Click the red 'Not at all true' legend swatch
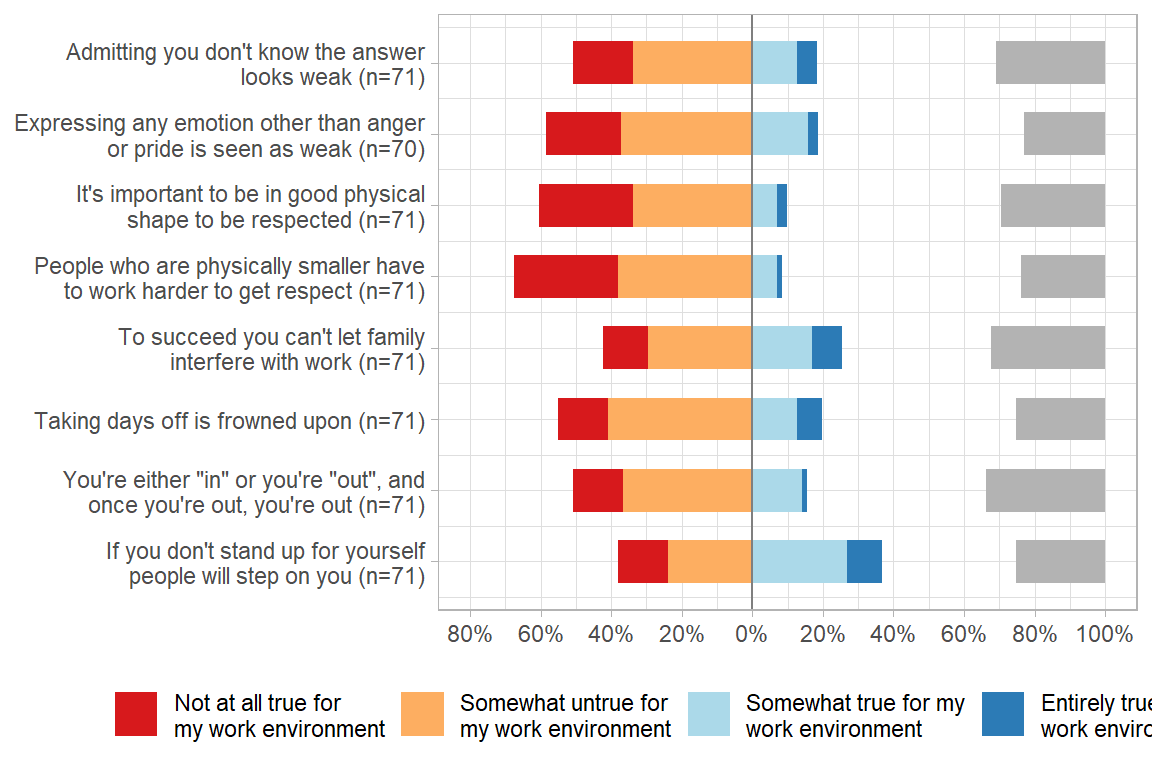The height and width of the screenshot is (768, 1152). point(136,714)
